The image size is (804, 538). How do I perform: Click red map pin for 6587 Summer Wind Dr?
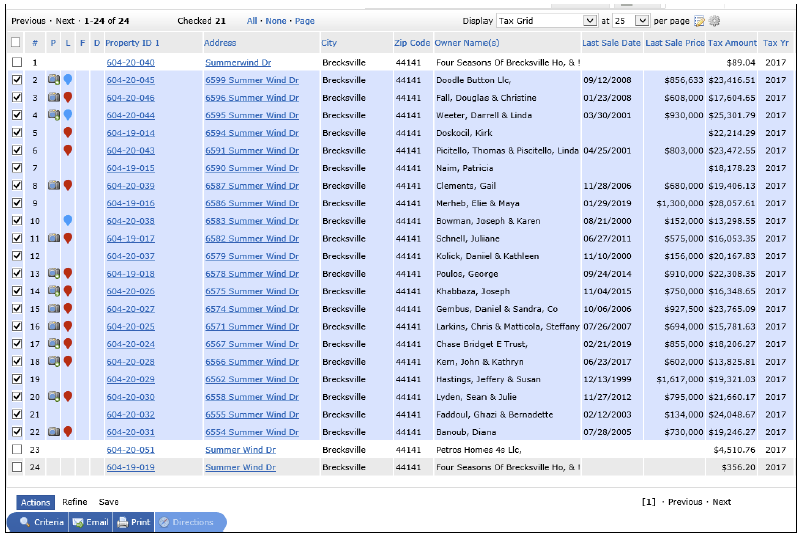coord(68,185)
